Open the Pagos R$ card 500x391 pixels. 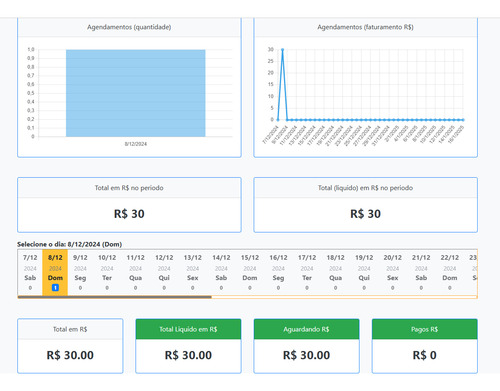(425, 346)
